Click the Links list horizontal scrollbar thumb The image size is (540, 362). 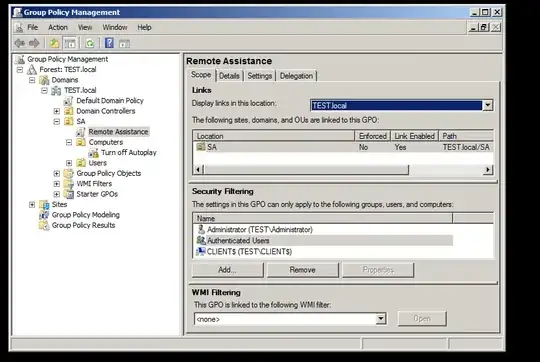pos(306,169)
